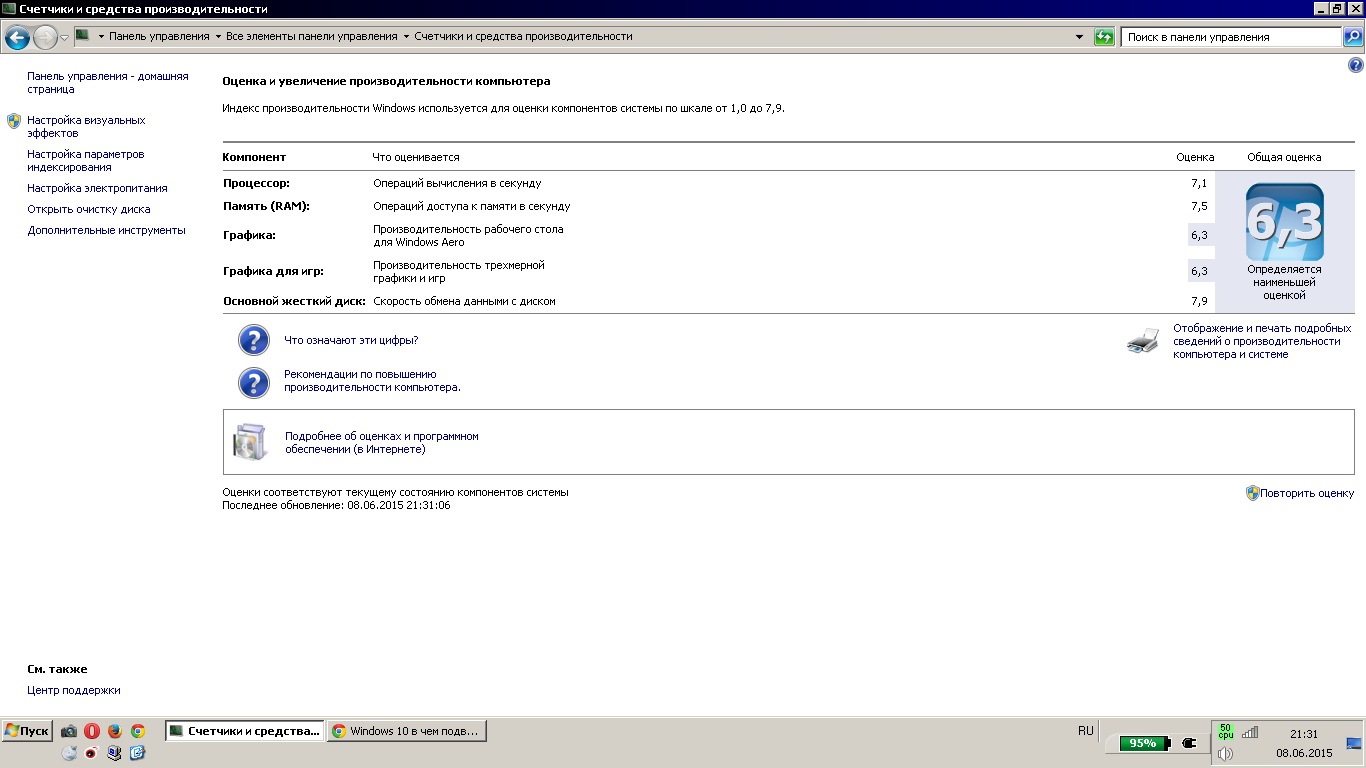This screenshot has width=1366, height=768.
Task: Open the volume speaker tray icon
Action: (x=1226, y=753)
